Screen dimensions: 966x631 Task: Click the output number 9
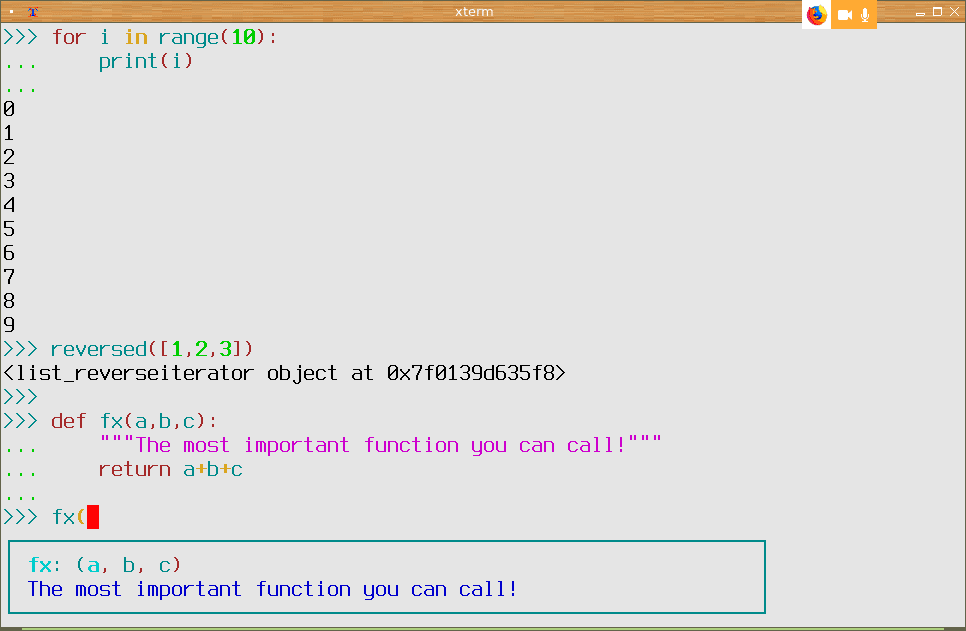point(9,325)
